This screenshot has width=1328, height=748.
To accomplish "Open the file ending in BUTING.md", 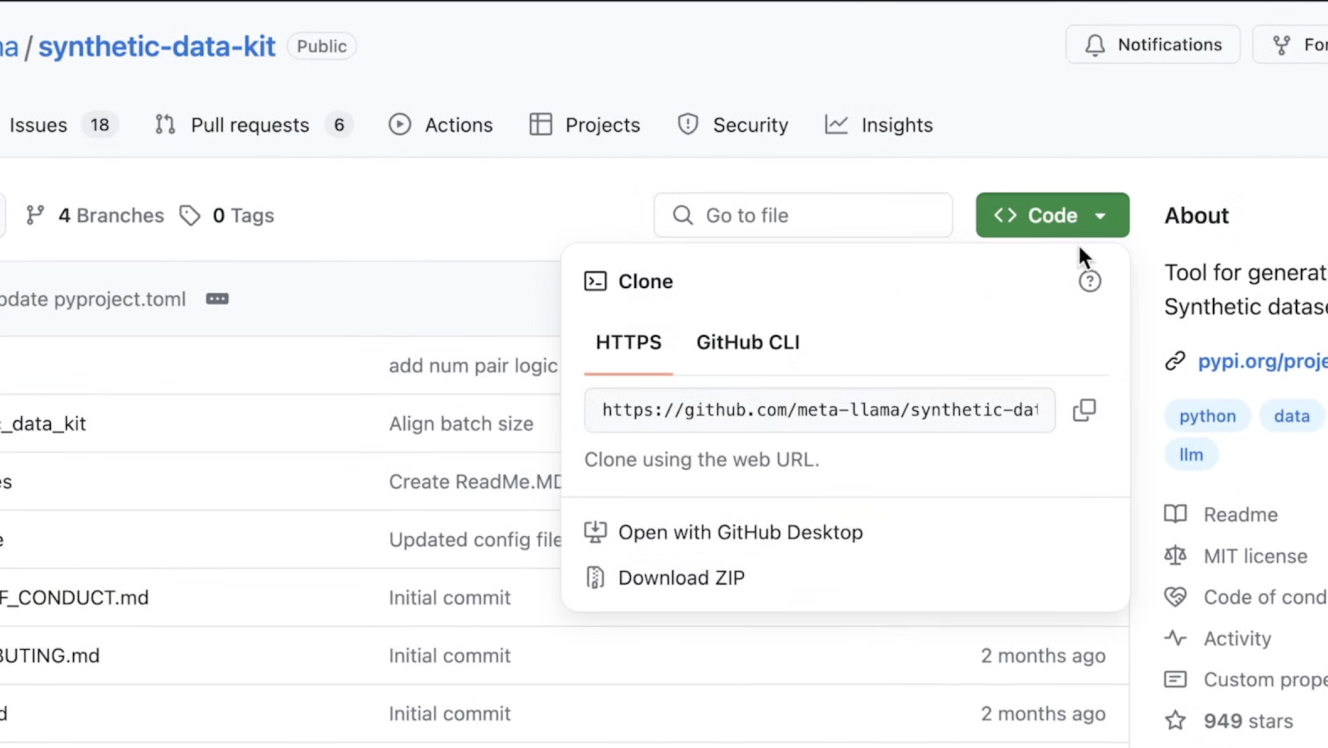I will [x=50, y=656].
